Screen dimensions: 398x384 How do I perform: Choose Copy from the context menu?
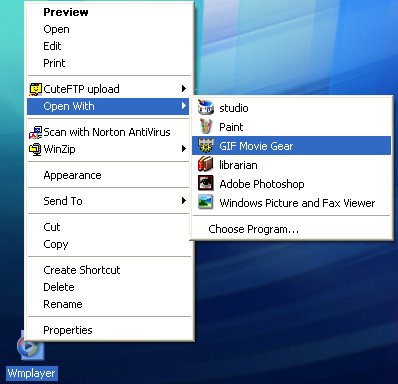point(109,244)
